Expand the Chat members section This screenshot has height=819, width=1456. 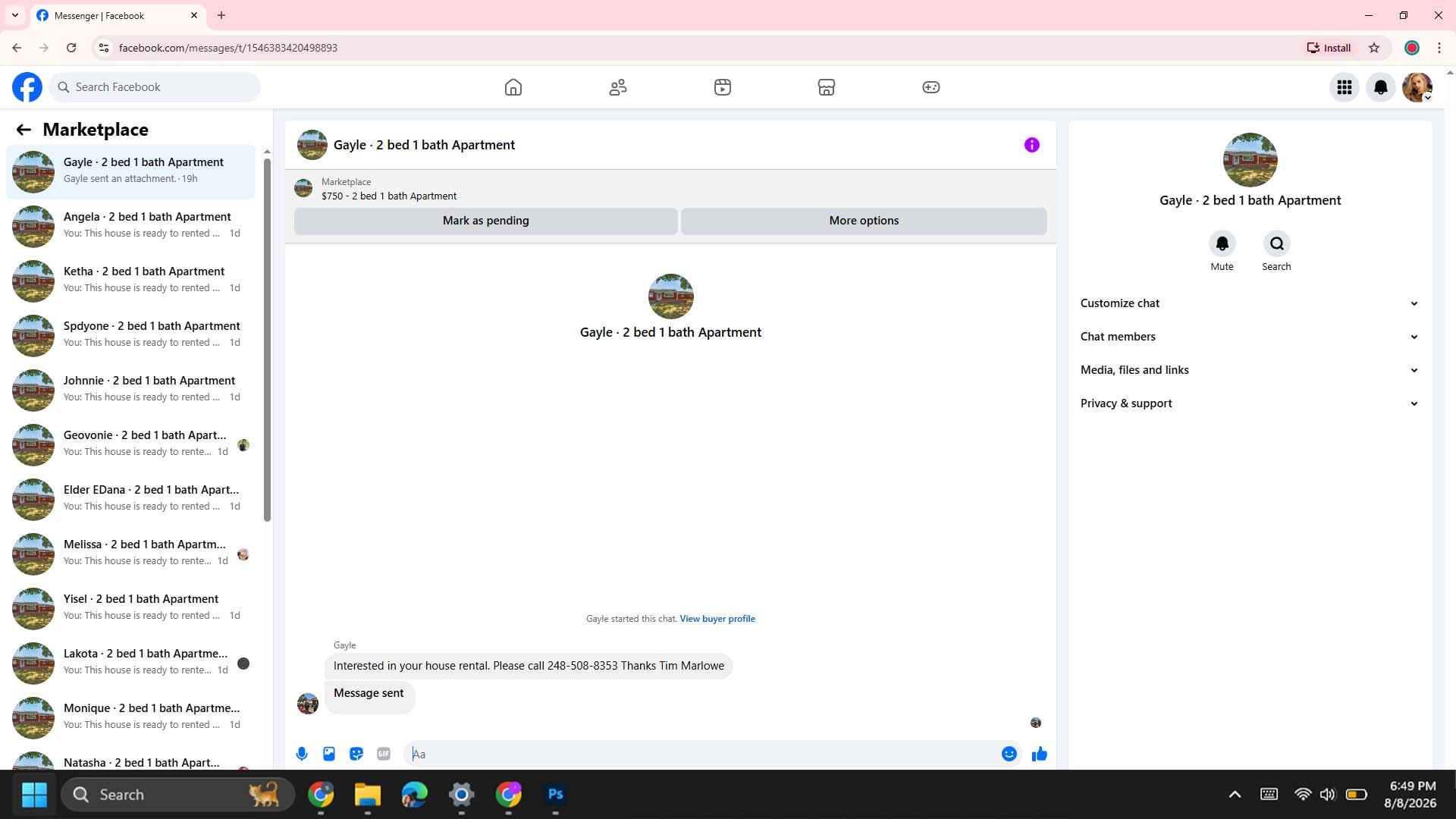pos(1250,337)
